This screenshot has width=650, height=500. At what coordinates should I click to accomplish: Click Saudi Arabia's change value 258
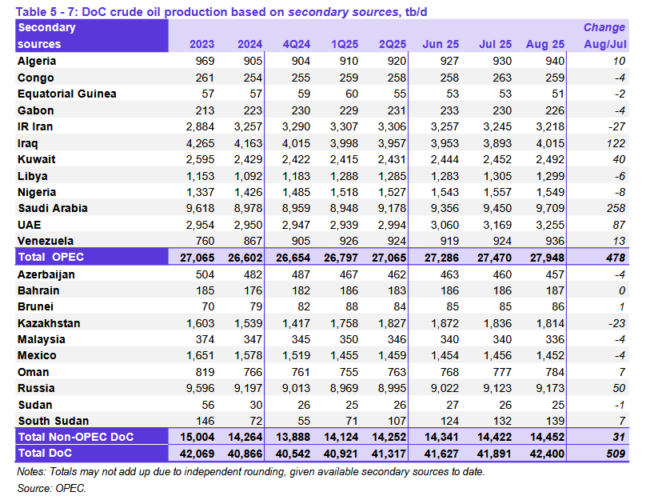pyautogui.click(x=616, y=208)
